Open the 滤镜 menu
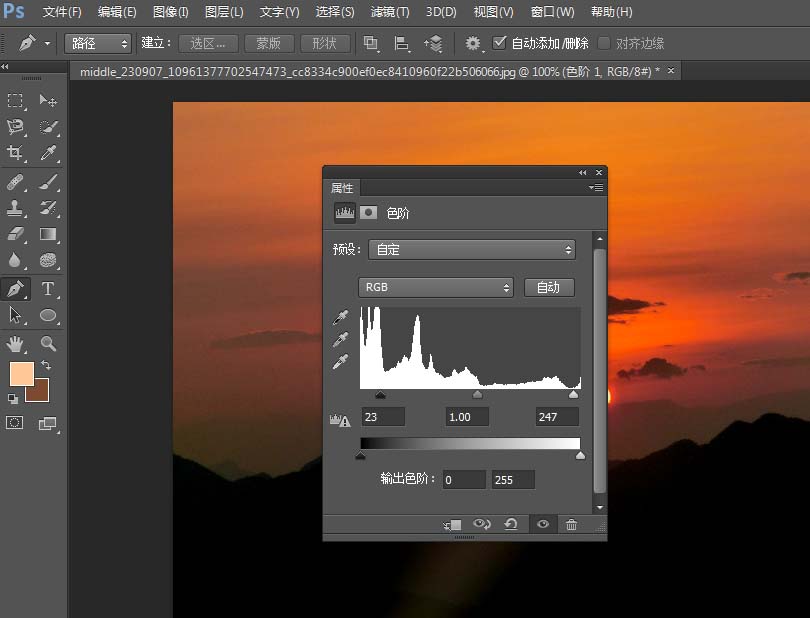Screen dimensions: 810x618 click(x=390, y=12)
